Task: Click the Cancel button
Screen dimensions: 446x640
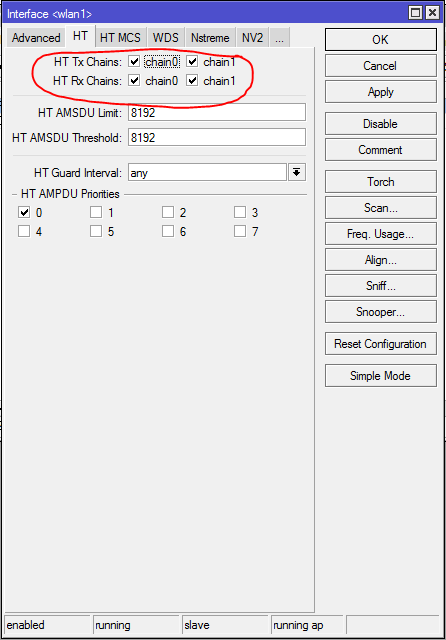Action: pos(381,66)
